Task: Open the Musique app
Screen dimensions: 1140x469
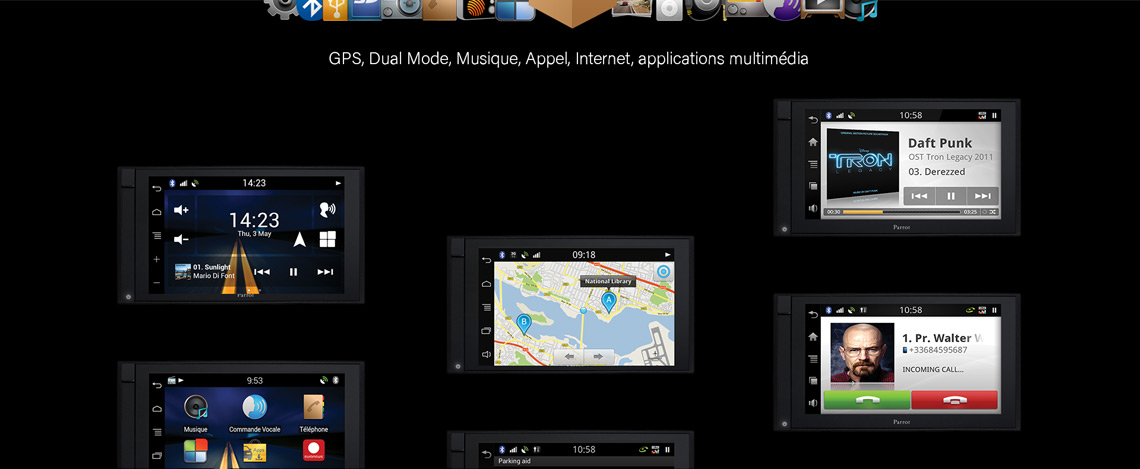Action: pos(196,408)
